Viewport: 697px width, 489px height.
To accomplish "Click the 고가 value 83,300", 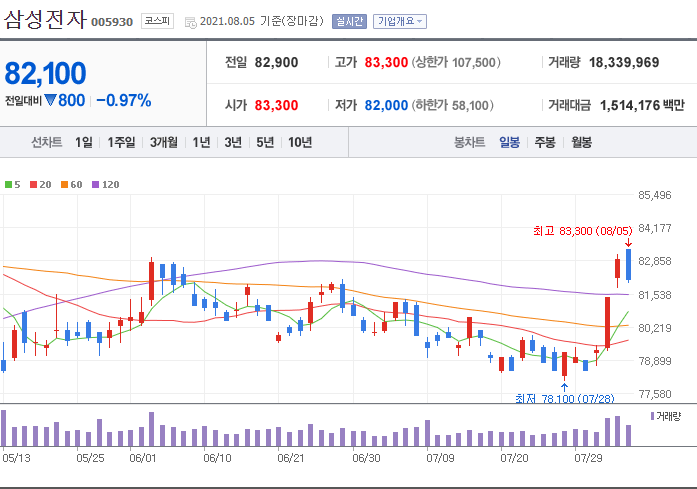I will (386, 62).
